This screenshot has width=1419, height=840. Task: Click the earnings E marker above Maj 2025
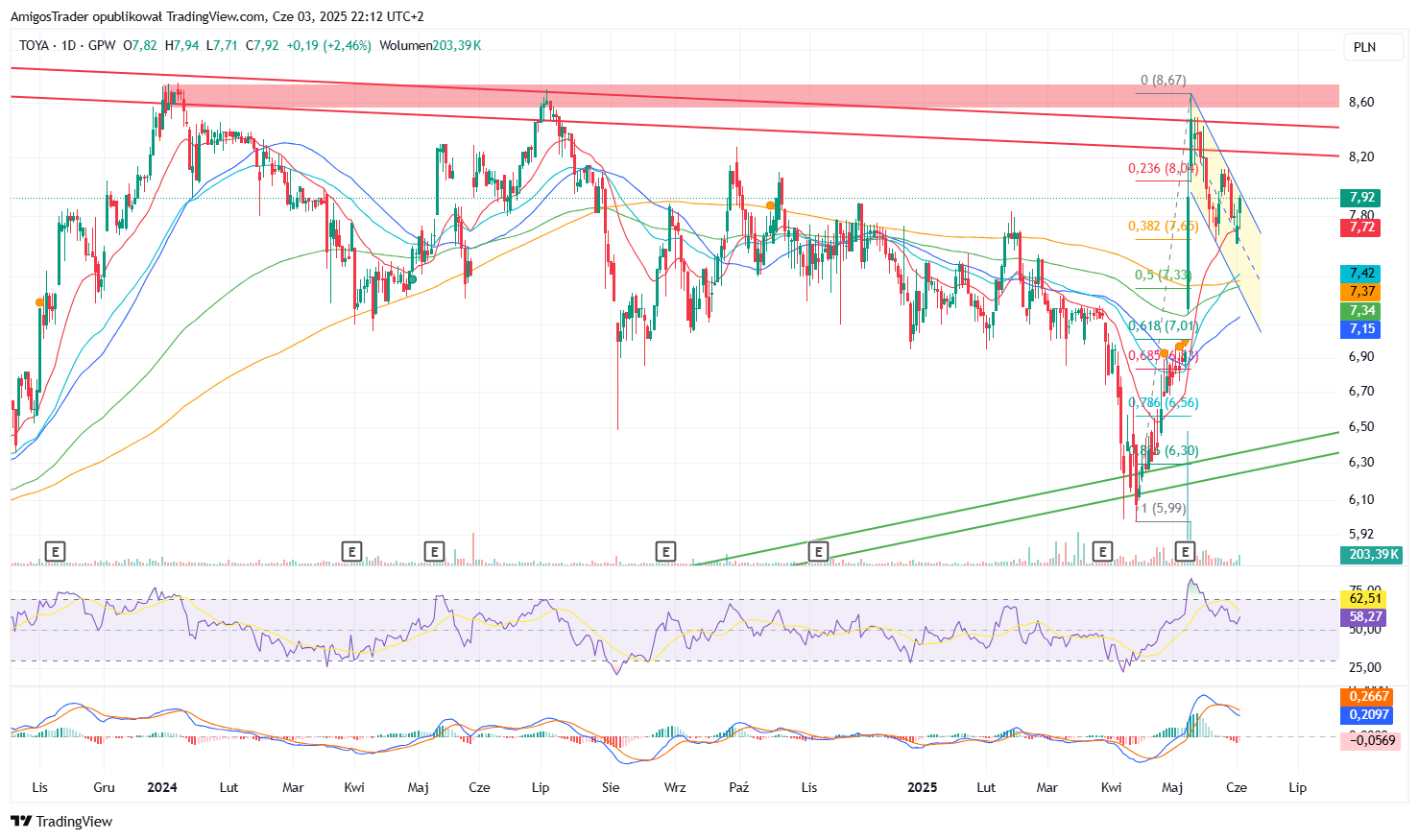coord(1185,551)
